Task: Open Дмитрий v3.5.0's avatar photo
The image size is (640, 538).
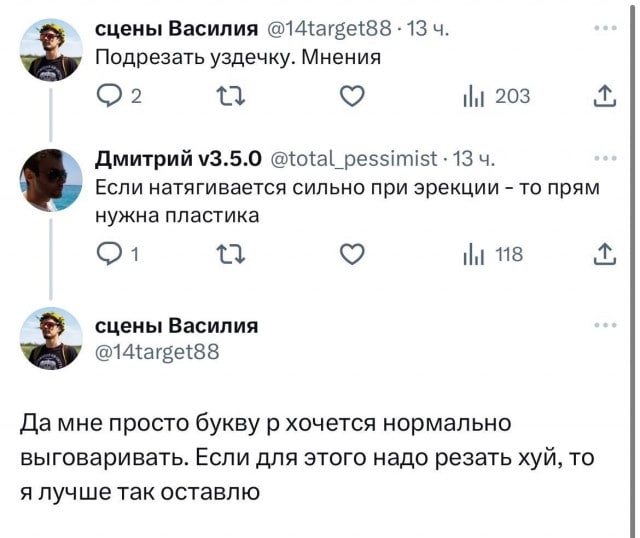Action: pos(52,180)
